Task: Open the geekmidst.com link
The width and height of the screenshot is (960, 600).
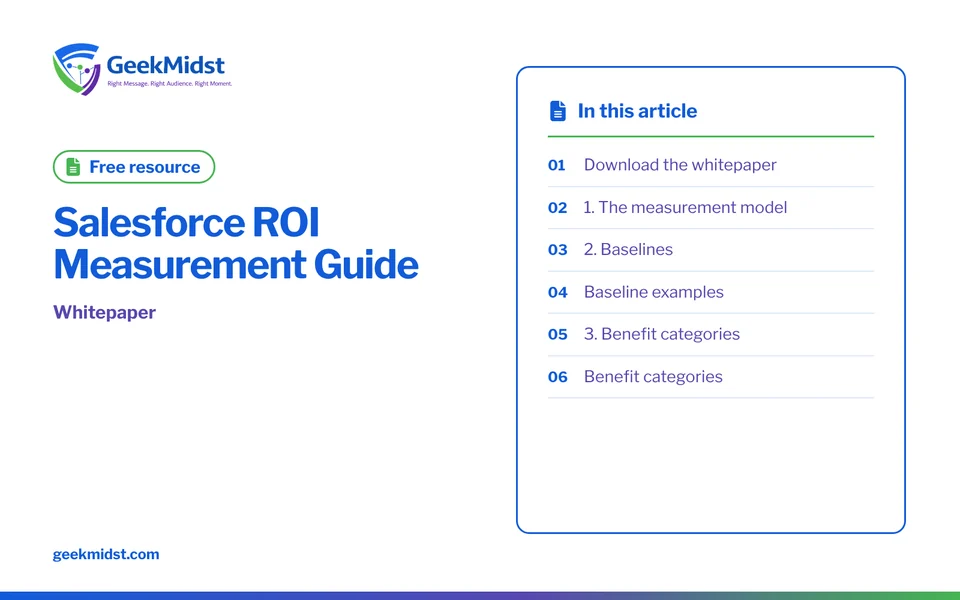Action: (106, 554)
